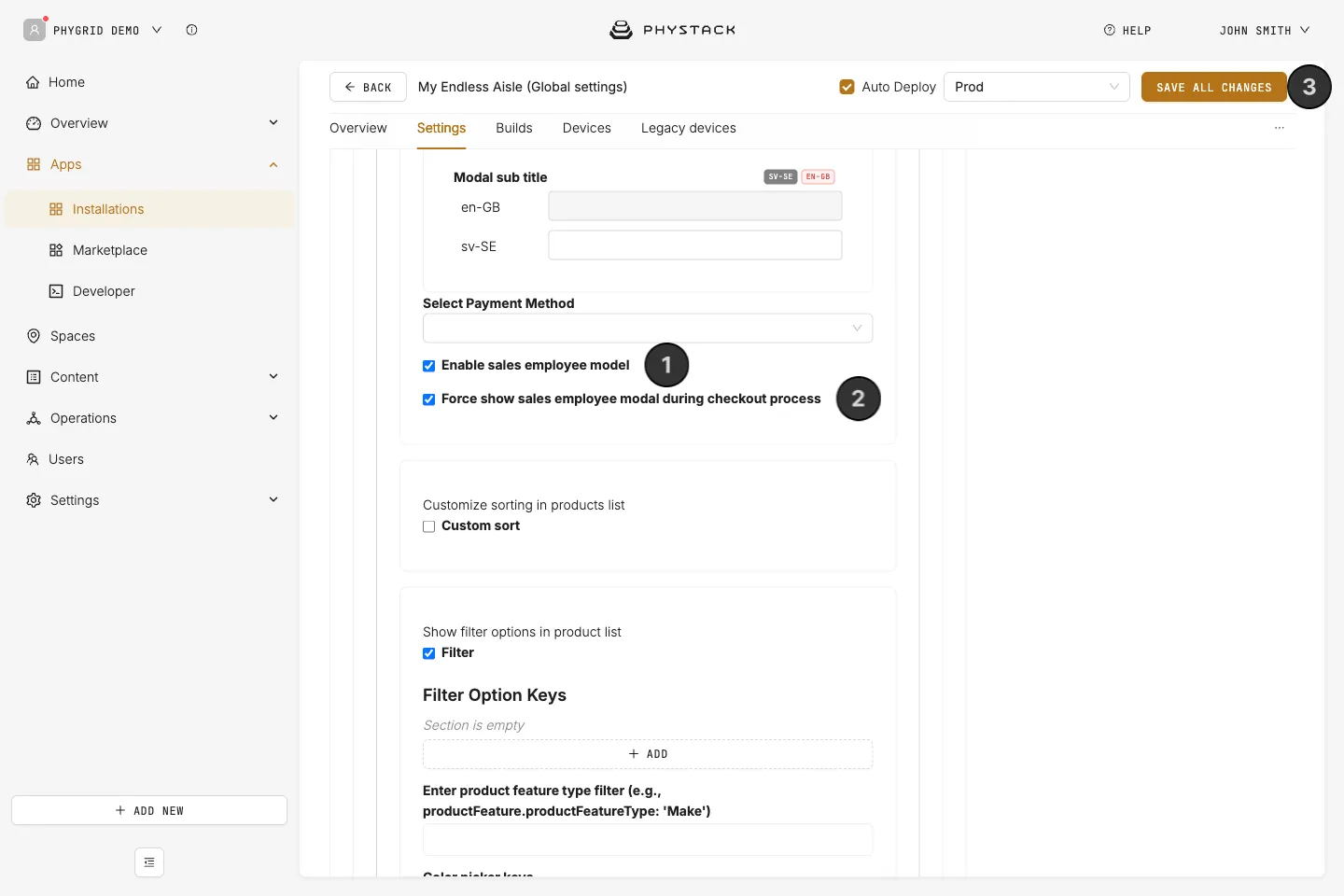Uncheck Enable sales employee model
Image resolution: width=1344 pixels, height=896 pixels.
pos(429,366)
